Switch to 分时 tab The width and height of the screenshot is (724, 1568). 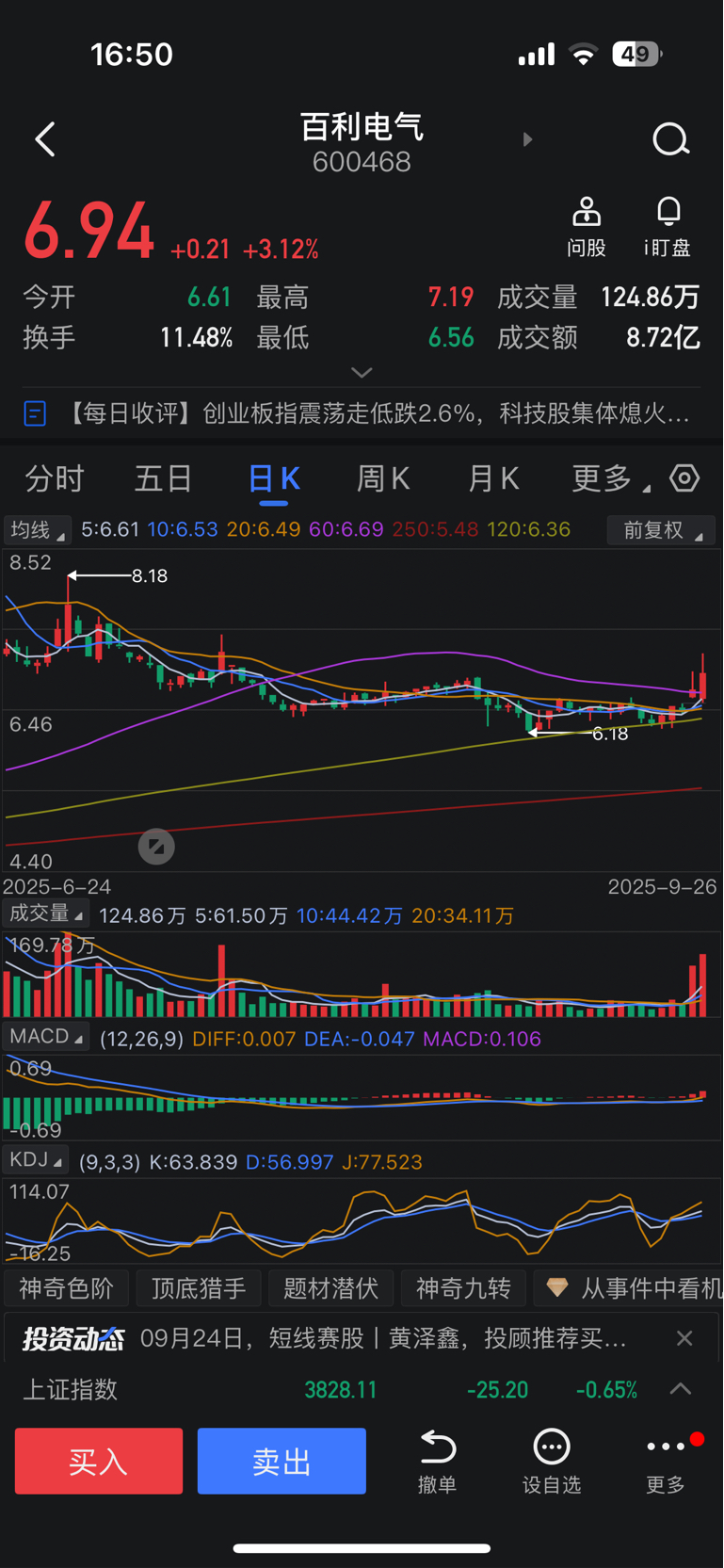(x=55, y=478)
